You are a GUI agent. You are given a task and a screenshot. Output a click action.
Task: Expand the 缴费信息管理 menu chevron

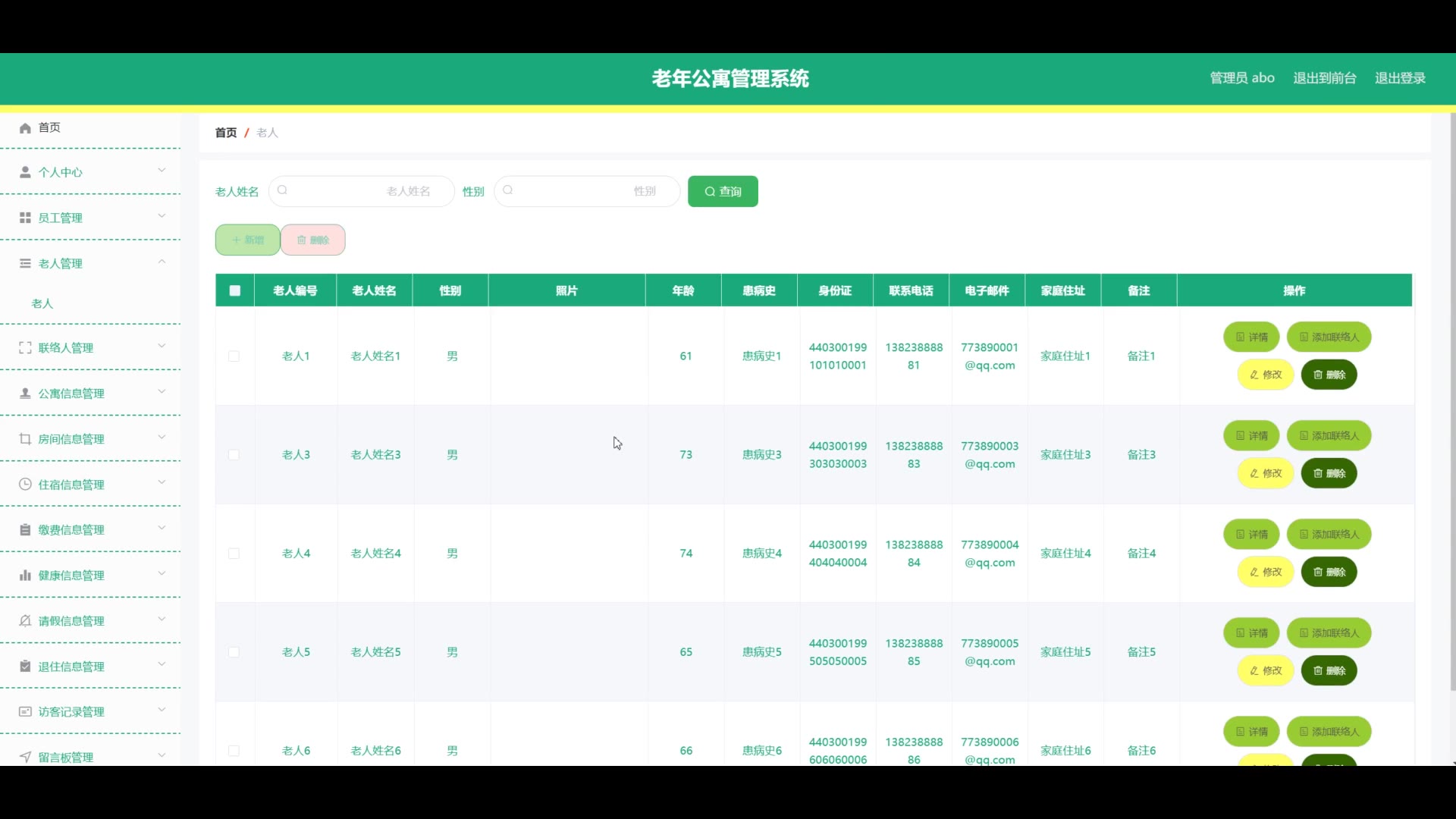click(x=162, y=529)
